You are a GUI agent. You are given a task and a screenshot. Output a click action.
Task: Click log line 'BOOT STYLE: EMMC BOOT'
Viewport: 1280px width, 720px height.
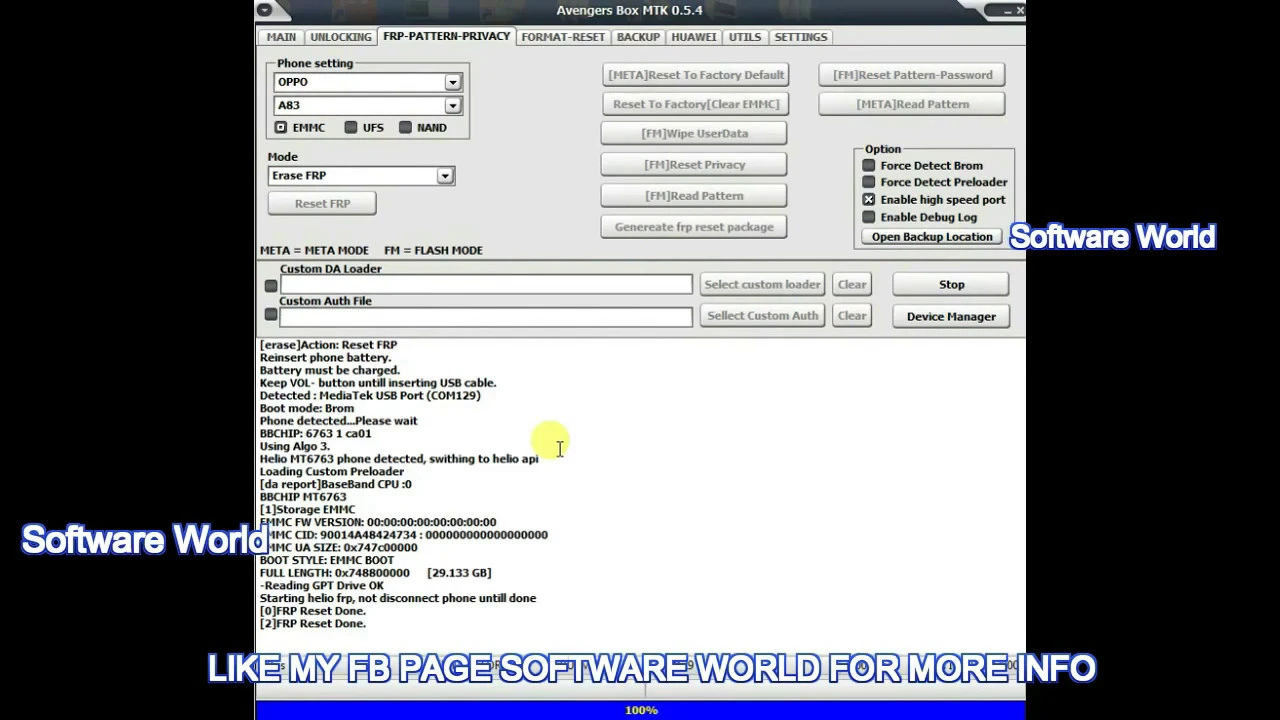(x=327, y=561)
